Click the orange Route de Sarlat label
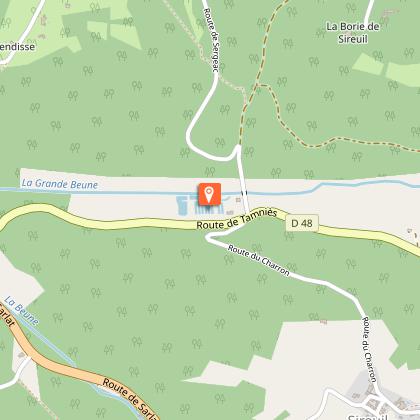 130,399
